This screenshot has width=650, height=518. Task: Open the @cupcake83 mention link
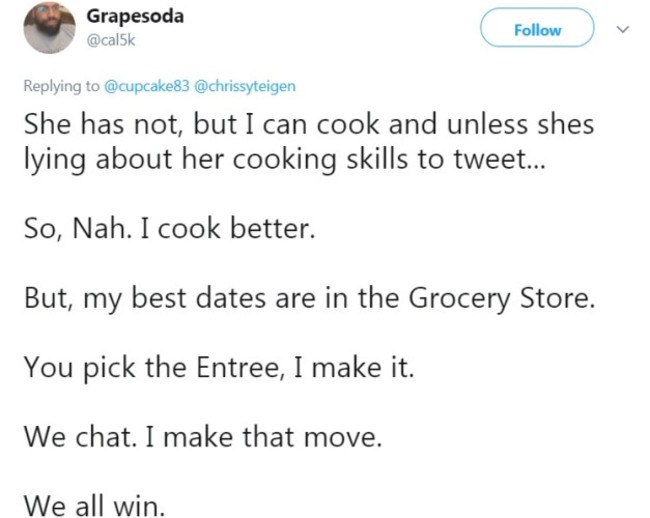pos(146,86)
